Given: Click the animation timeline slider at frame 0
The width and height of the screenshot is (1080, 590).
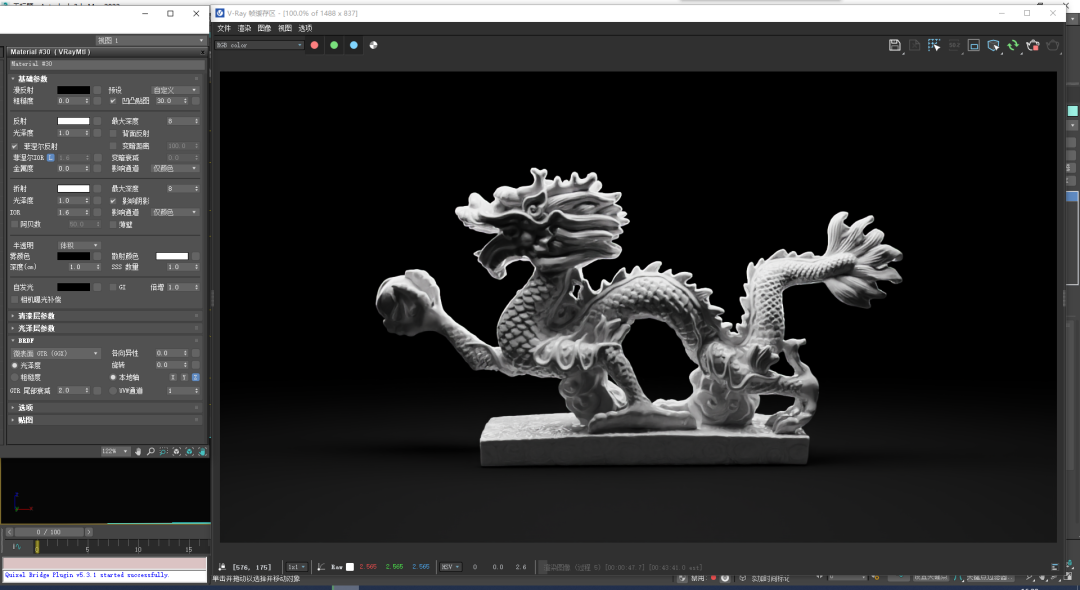Looking at the screenshot, I should [x=37, y=548].
